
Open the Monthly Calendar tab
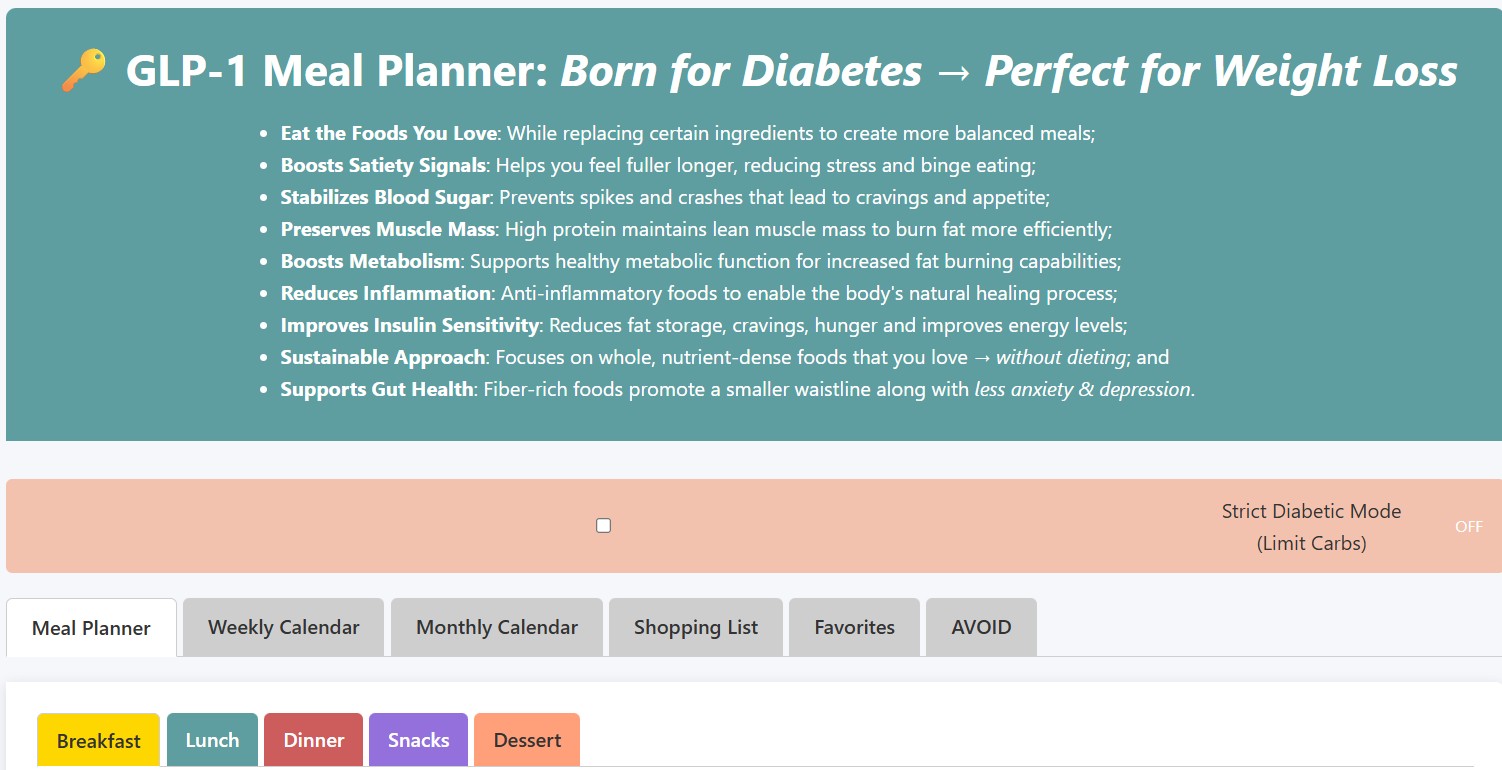[x=497, y=628]
